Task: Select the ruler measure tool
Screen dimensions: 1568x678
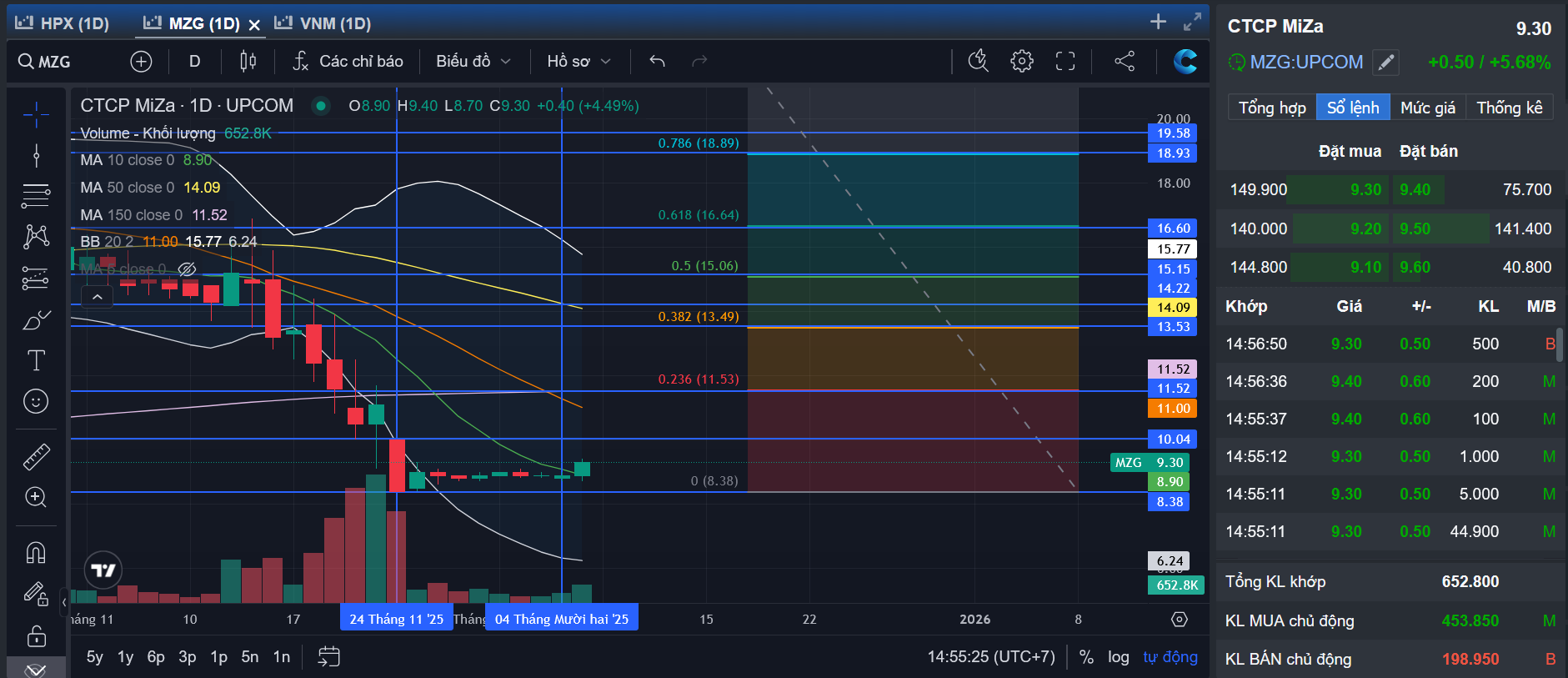Action: coord(36,456)
